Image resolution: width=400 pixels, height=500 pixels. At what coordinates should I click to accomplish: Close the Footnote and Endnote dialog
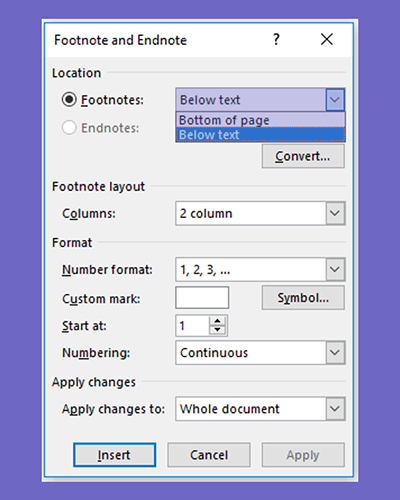327,39
